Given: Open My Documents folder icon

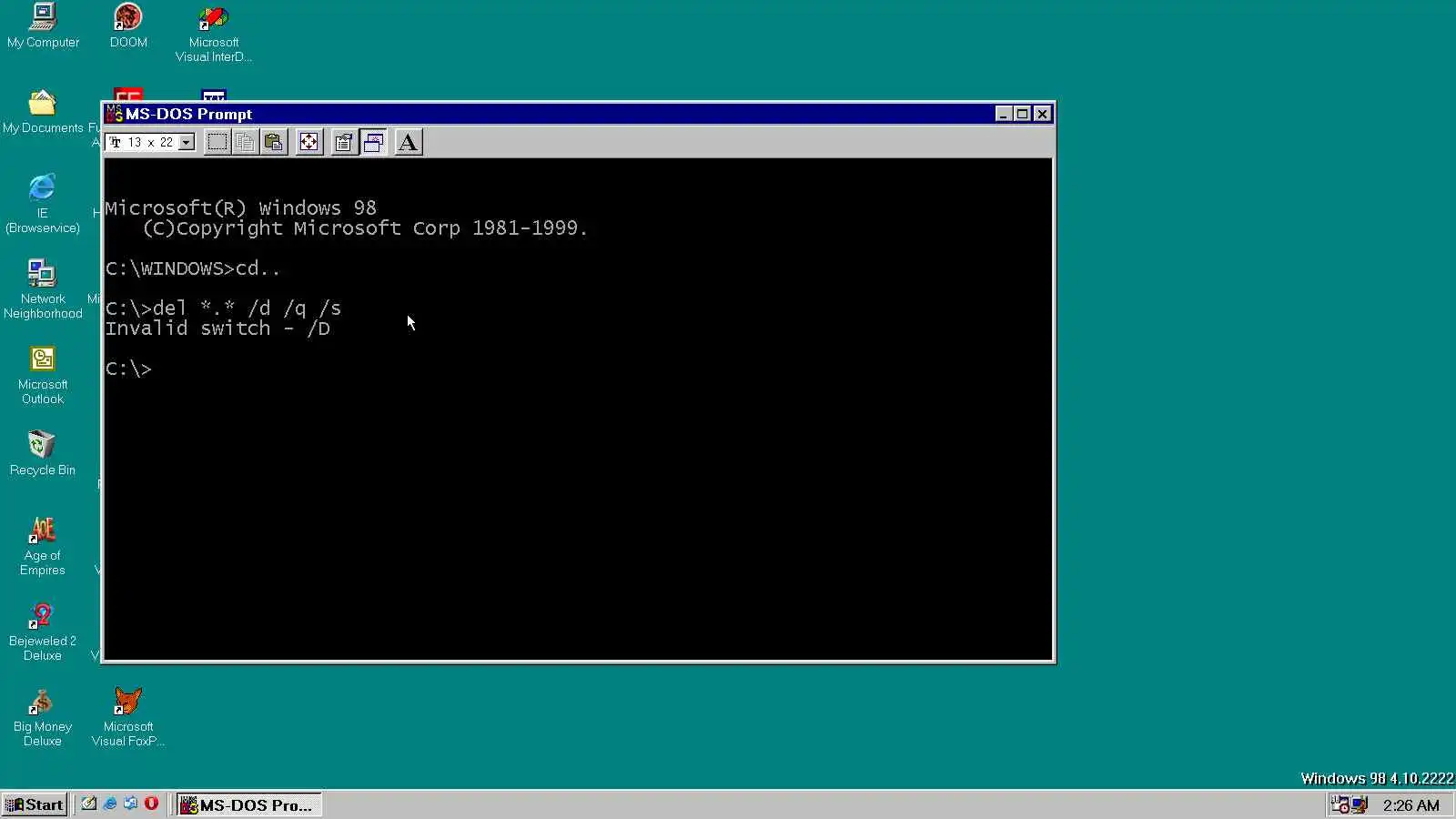Looking at the screenshot, I should 43,112.
